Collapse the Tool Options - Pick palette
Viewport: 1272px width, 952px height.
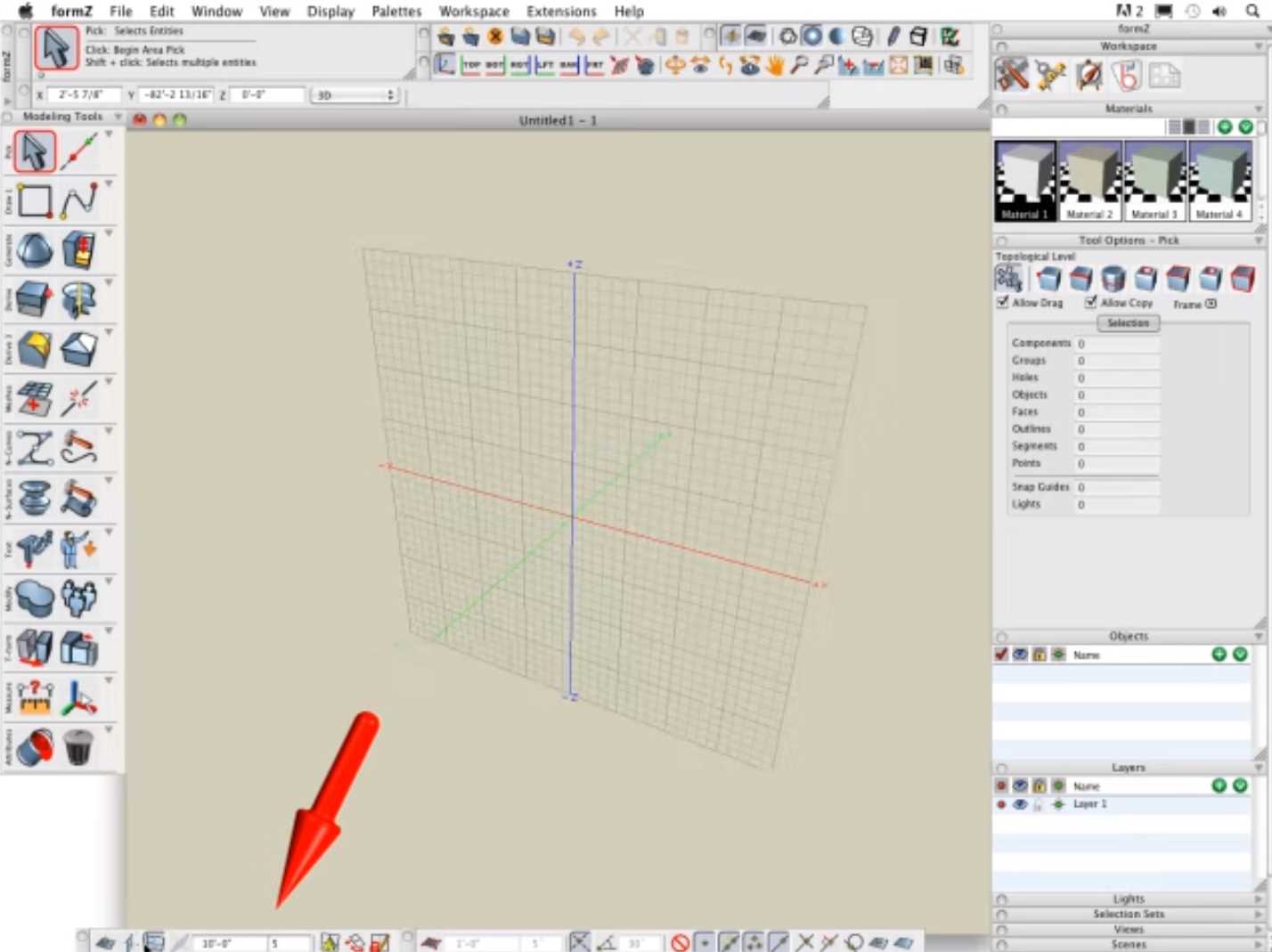click(x=1259, y=240)
